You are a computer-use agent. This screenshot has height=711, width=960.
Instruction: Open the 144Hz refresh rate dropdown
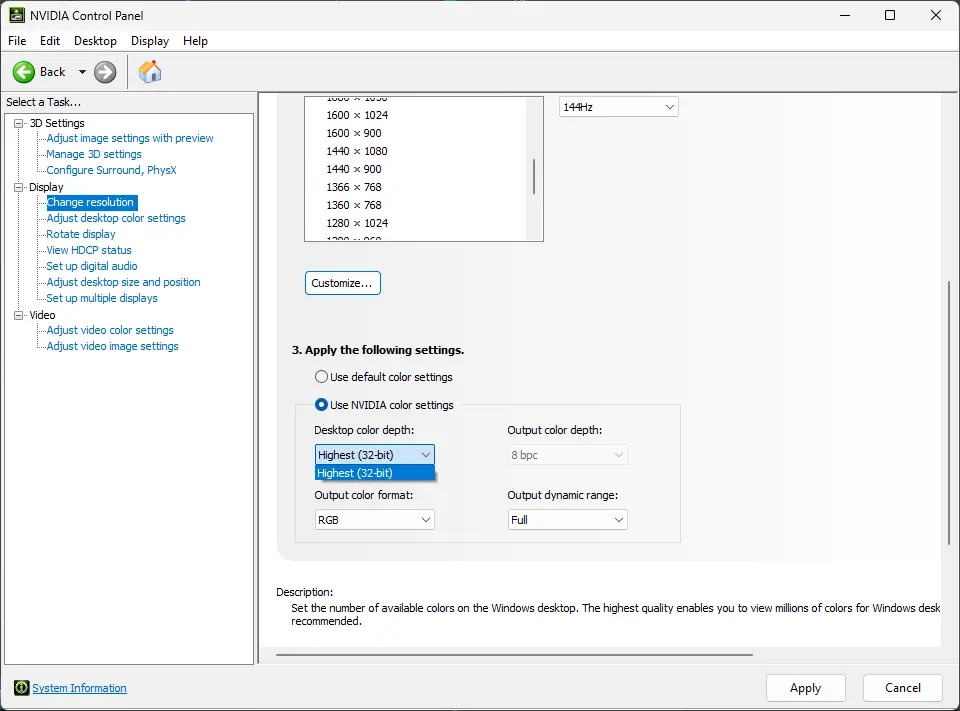[618, 107]
